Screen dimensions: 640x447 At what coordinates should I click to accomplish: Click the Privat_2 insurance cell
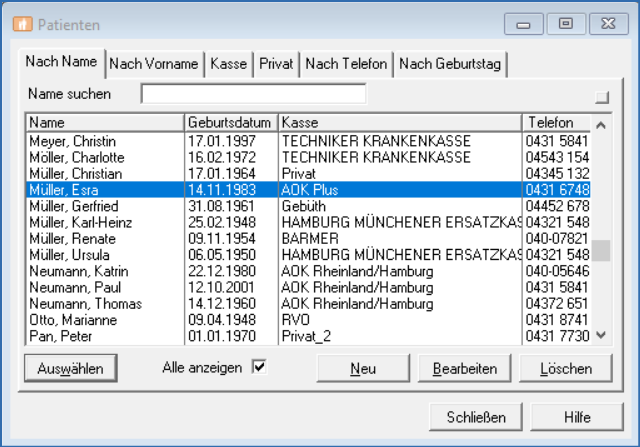[x=306, y=336]
